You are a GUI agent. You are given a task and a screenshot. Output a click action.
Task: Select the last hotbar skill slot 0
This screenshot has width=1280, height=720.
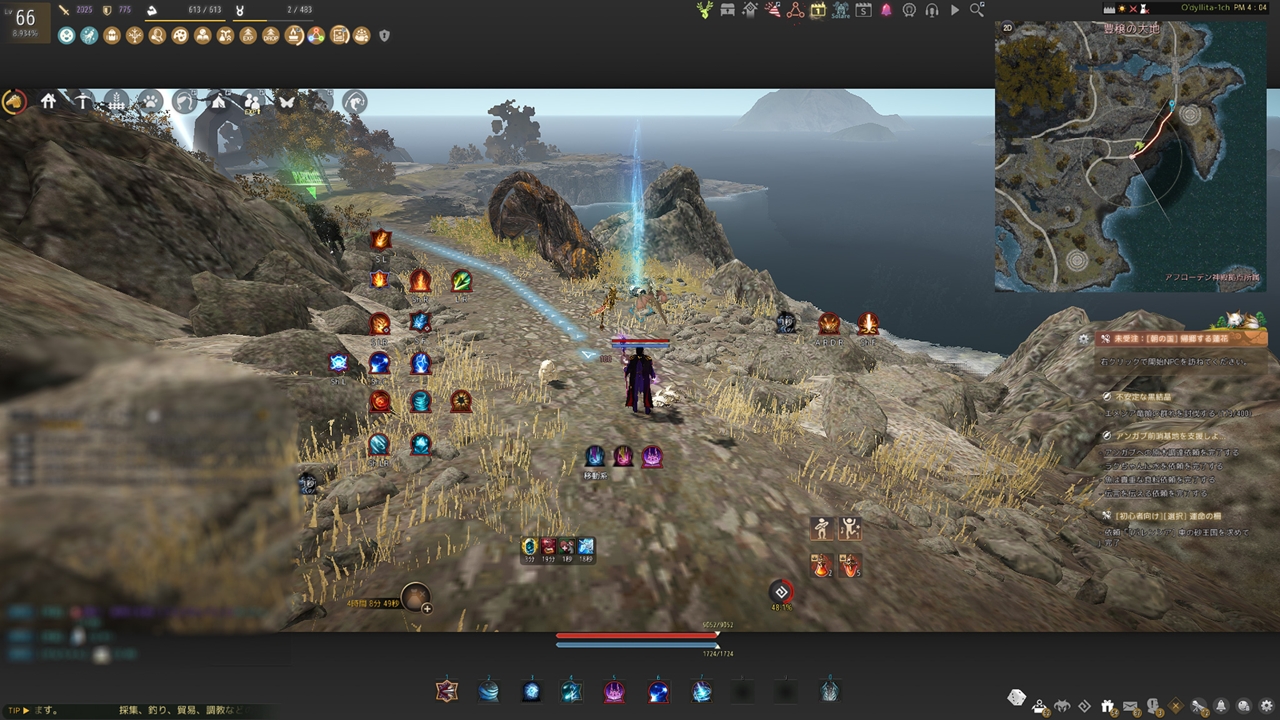tap(829, 690)
